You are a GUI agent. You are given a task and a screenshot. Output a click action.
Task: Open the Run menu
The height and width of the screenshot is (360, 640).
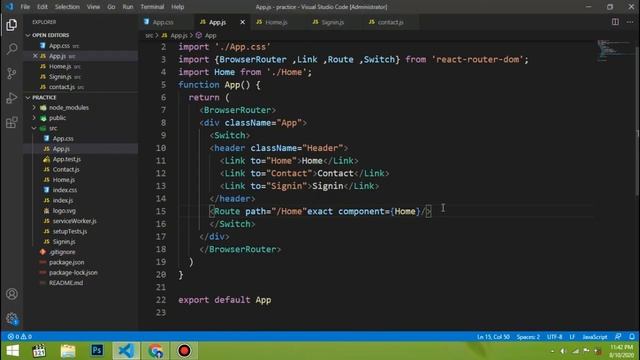click(x=128, y=7)
